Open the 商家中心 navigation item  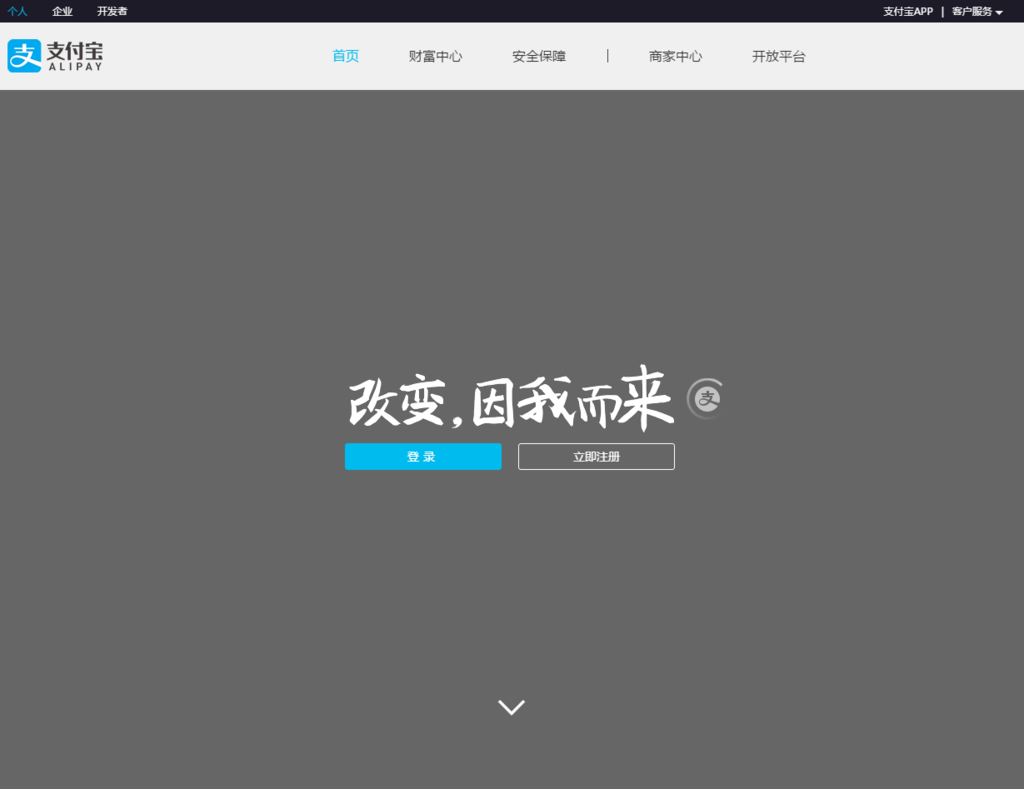(x=675, y=56)
